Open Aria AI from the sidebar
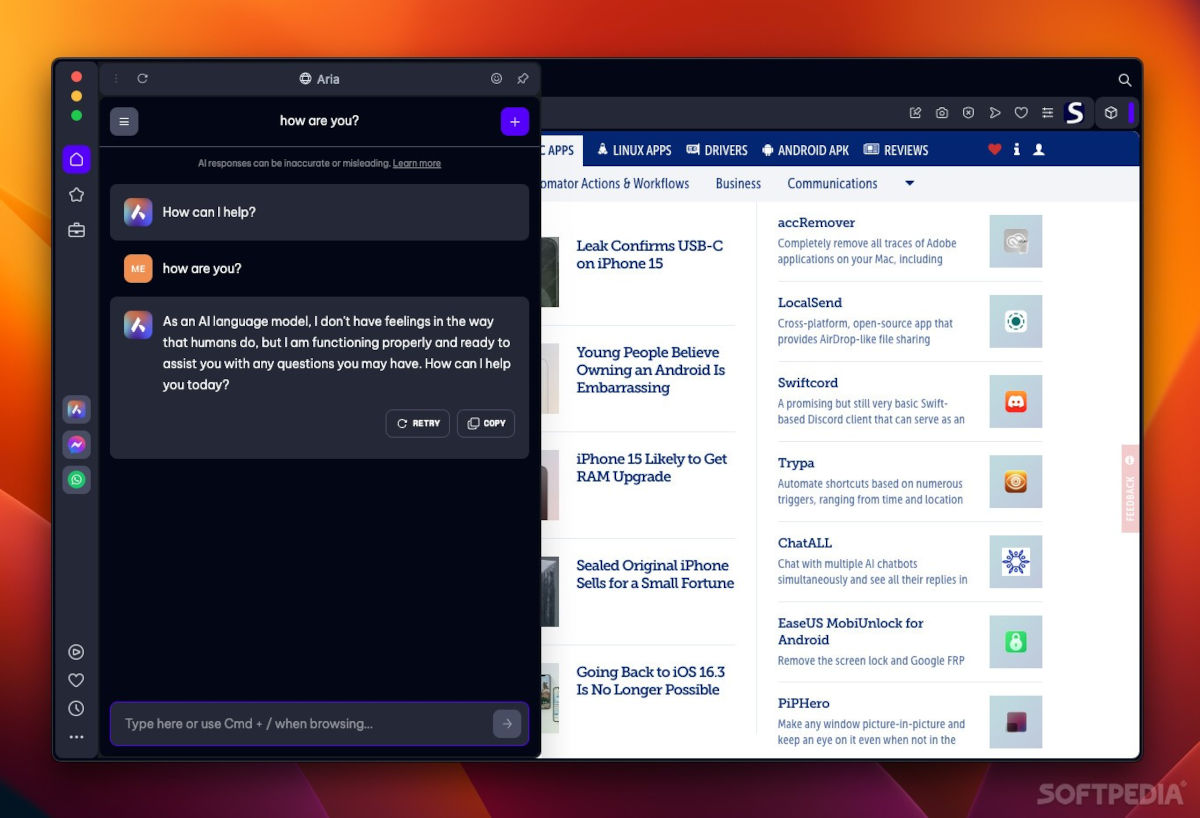Image resolution: width=1200 pixels, height=818 pixels. click(x=76, y=409)
